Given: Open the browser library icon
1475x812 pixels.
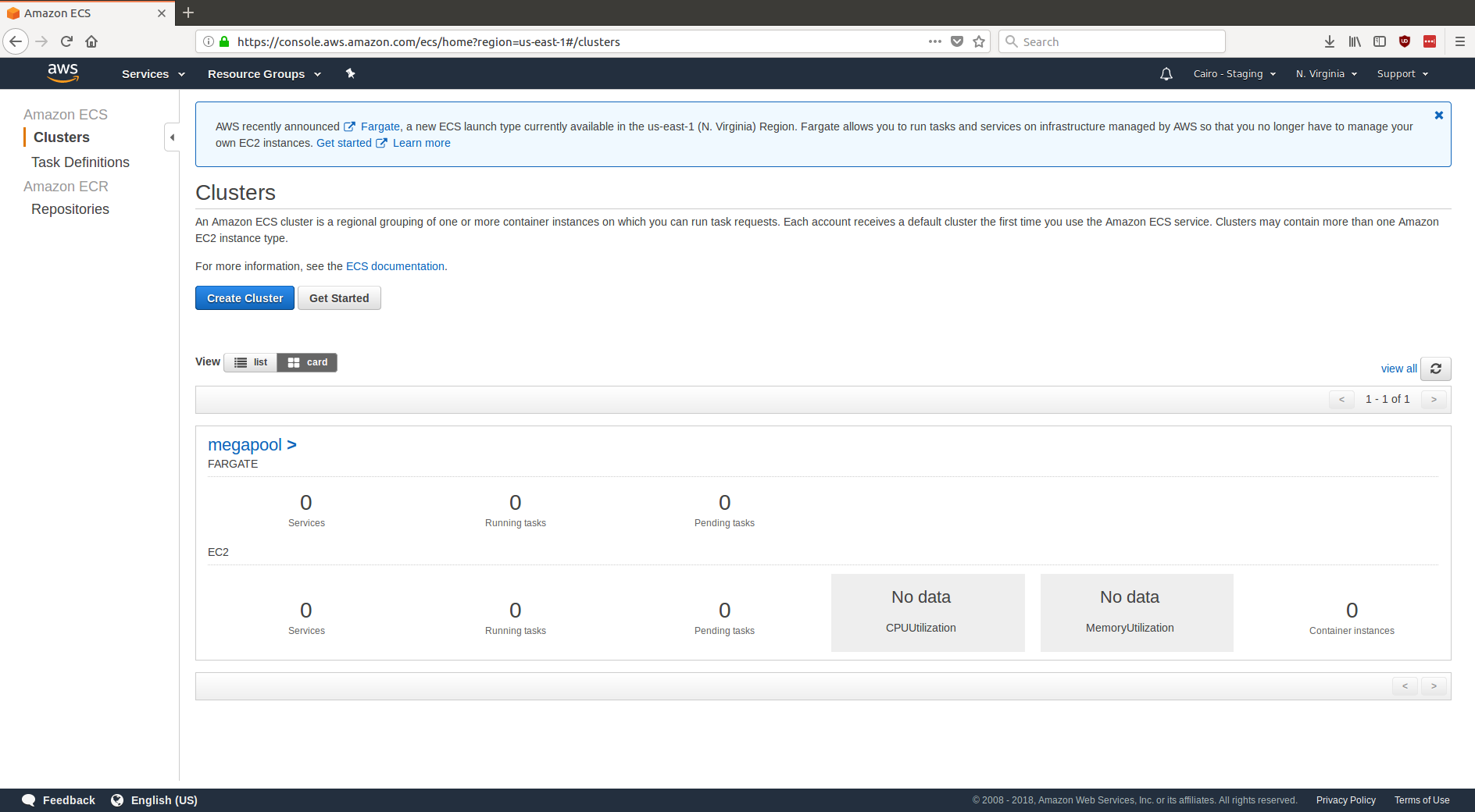Looking at the screenshot, I should (1355, 41).
